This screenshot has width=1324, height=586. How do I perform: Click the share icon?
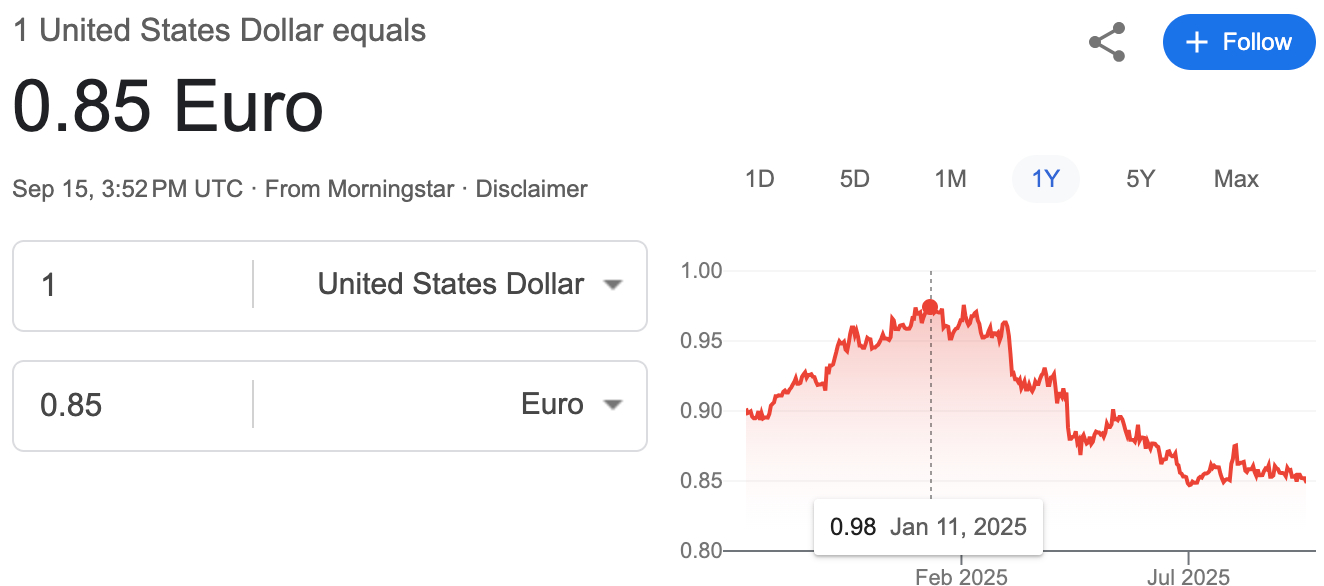point(1107,43)
